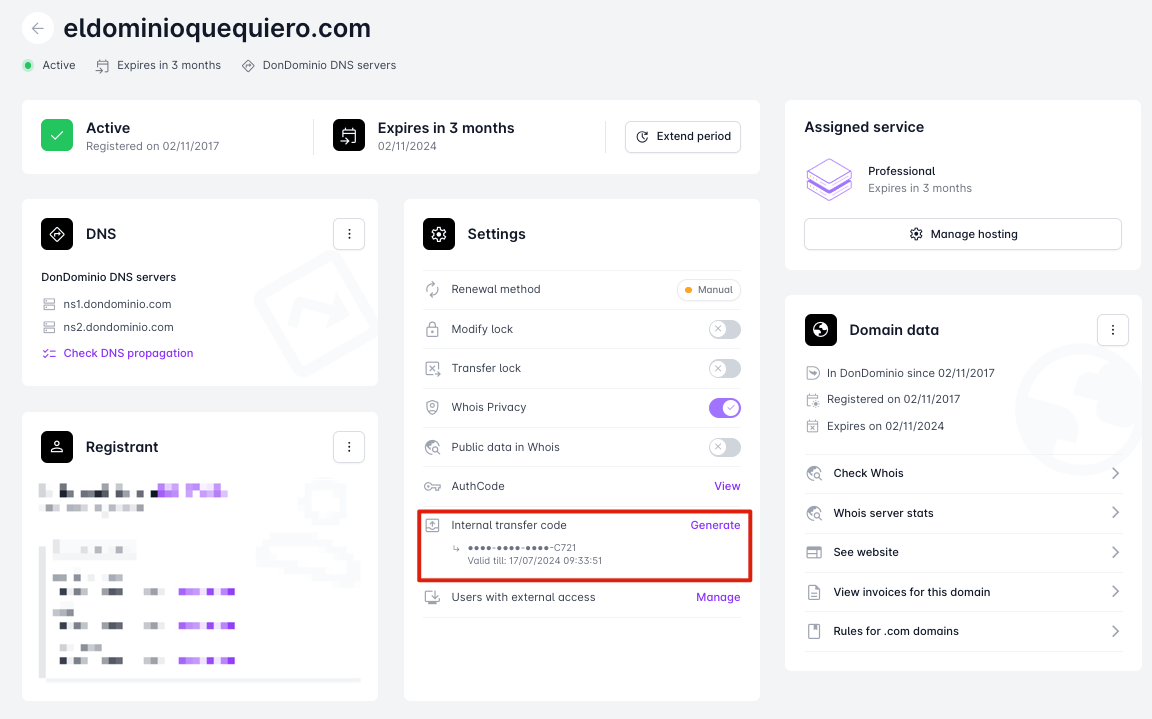
Task: Toggle Public data in Whois
Action: point(724,447)
